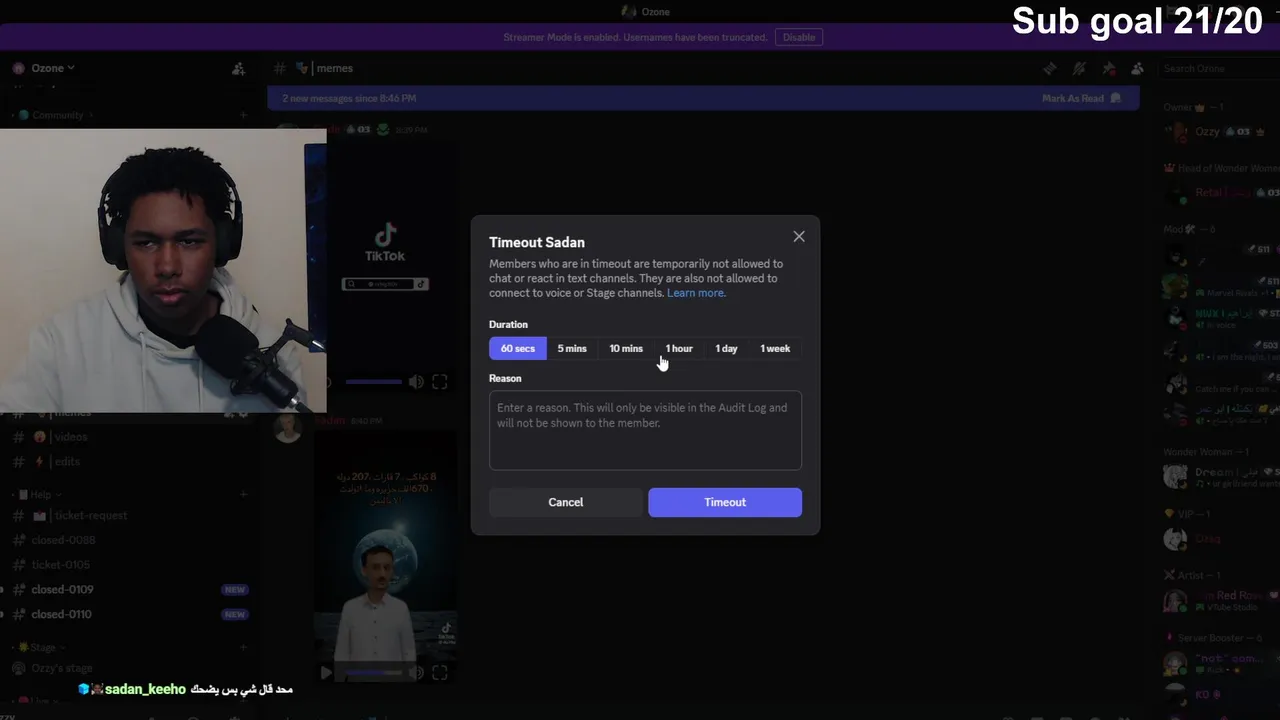Mute the TikTok video volume icon
The image size is (1280, 720).
click(x=416, y=382)
